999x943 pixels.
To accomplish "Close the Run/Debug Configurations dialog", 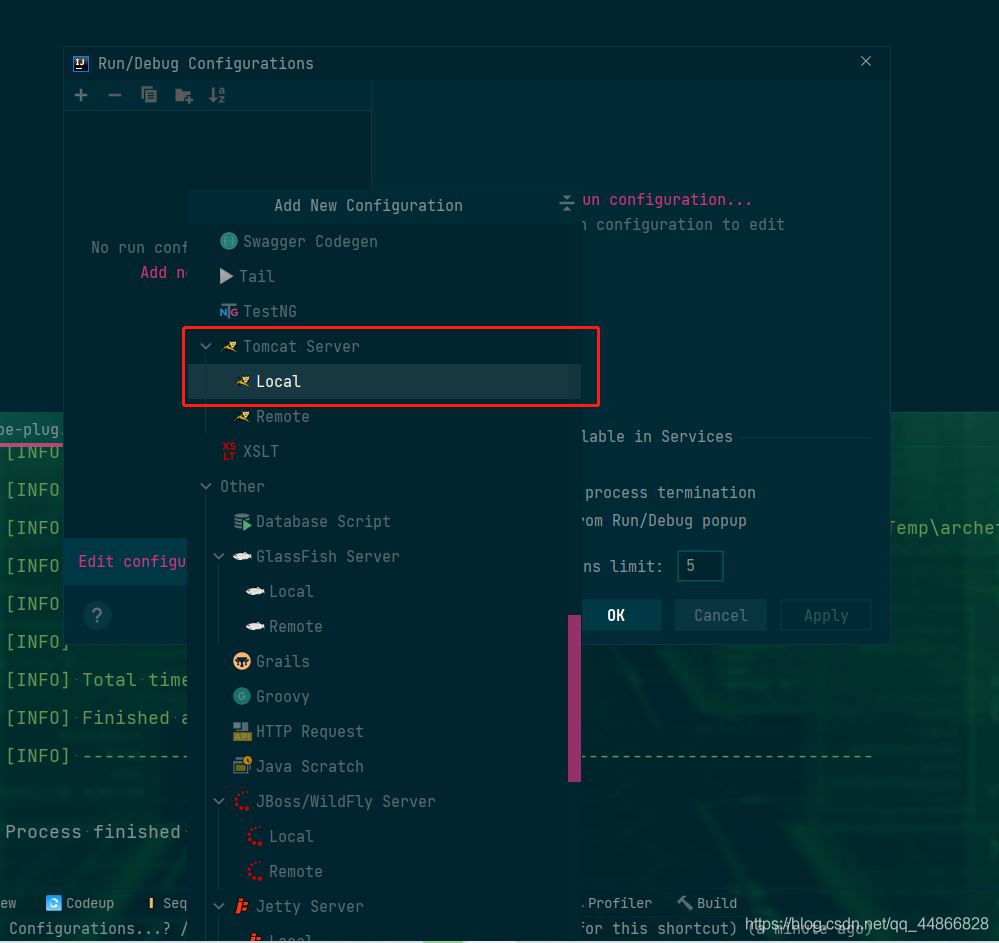I will pyautogui.click(x=866, y=61).
